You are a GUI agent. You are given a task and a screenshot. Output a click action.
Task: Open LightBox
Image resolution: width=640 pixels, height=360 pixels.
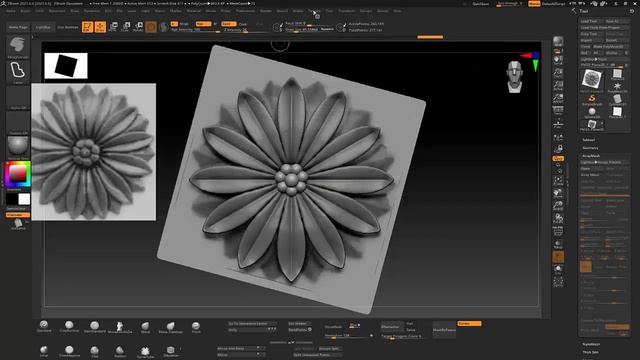point(43,27)
